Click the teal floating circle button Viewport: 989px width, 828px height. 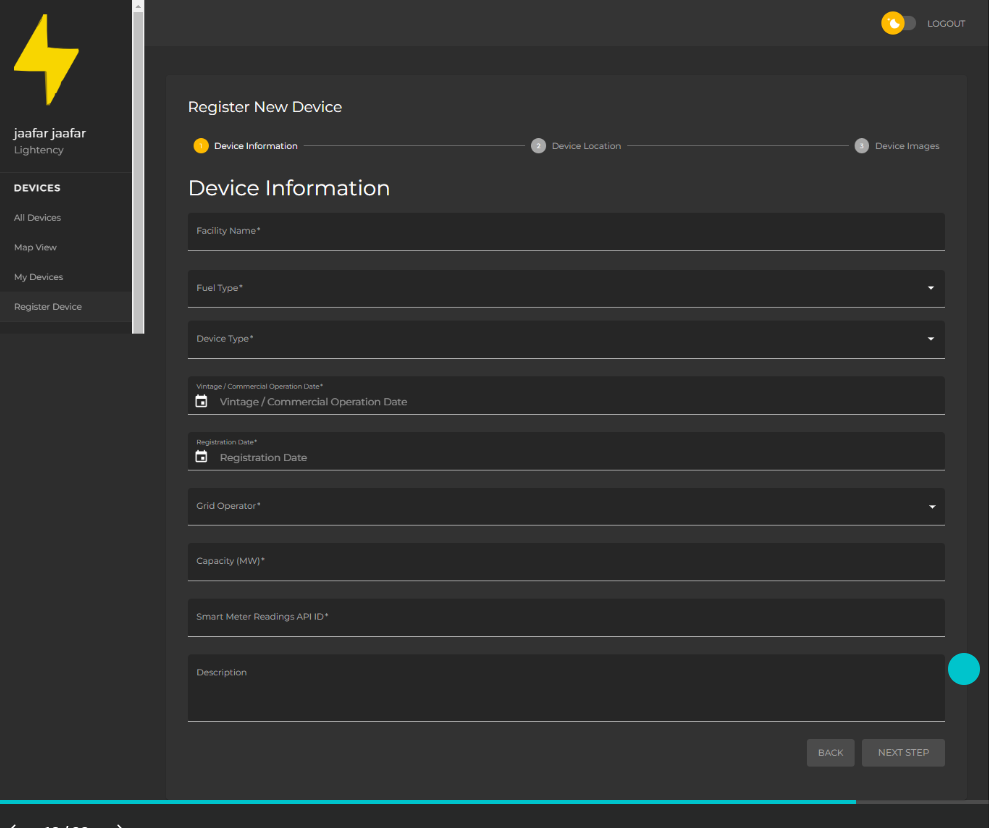coord(963,668)
